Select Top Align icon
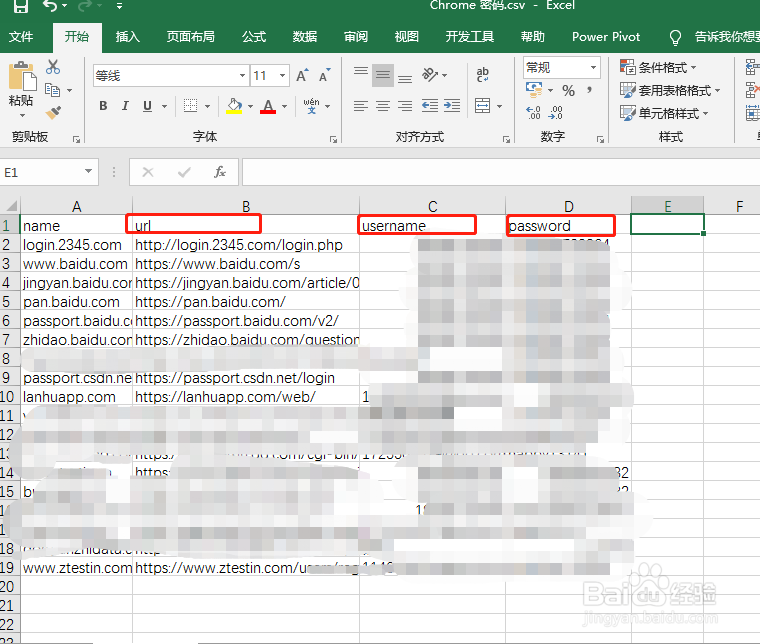The image size is (760, 644). pos(361,74)
